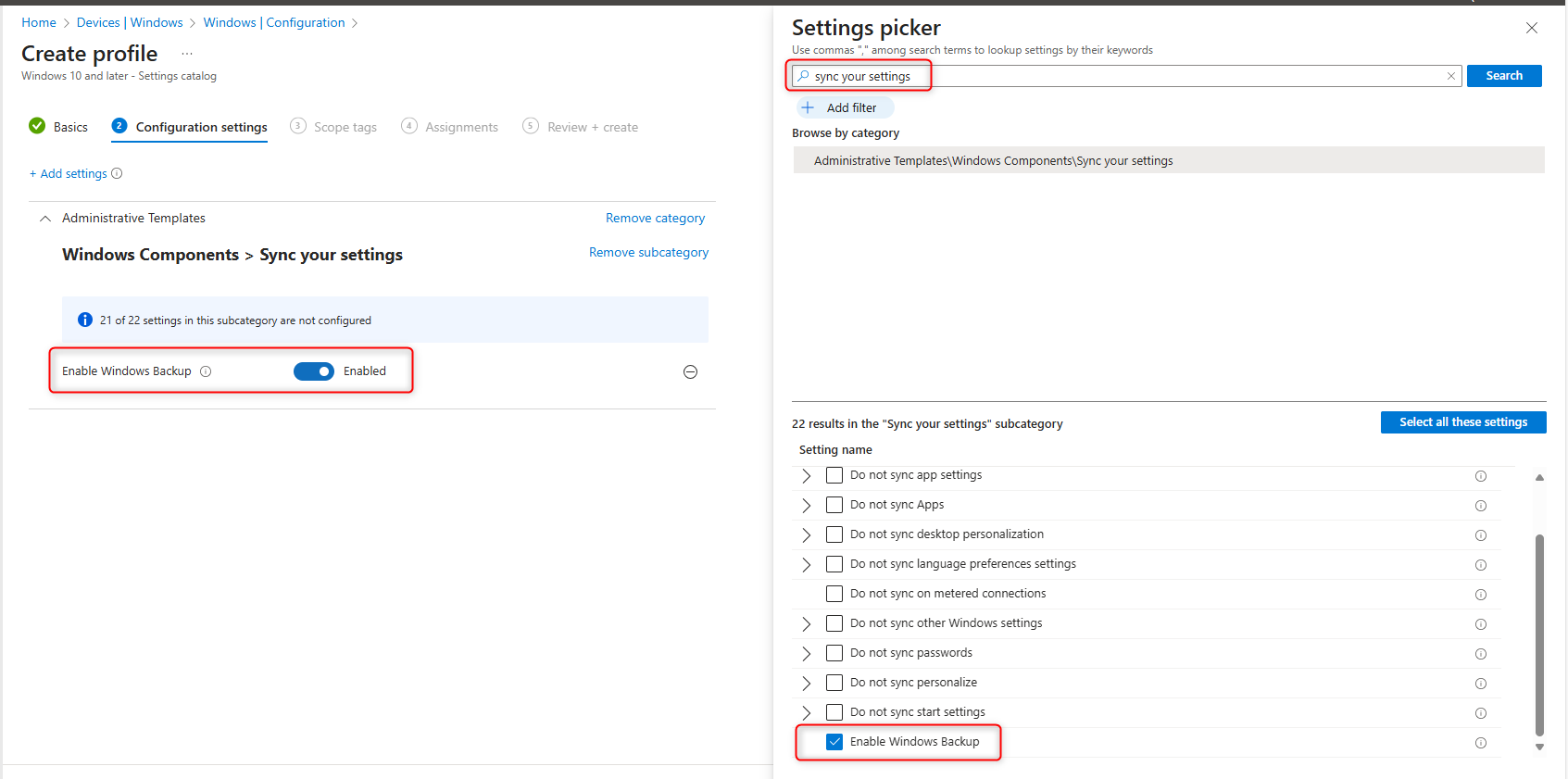Check the Do not sync Apps checkbox
This screenshot has height=779, width=1568.
point(834,505)
